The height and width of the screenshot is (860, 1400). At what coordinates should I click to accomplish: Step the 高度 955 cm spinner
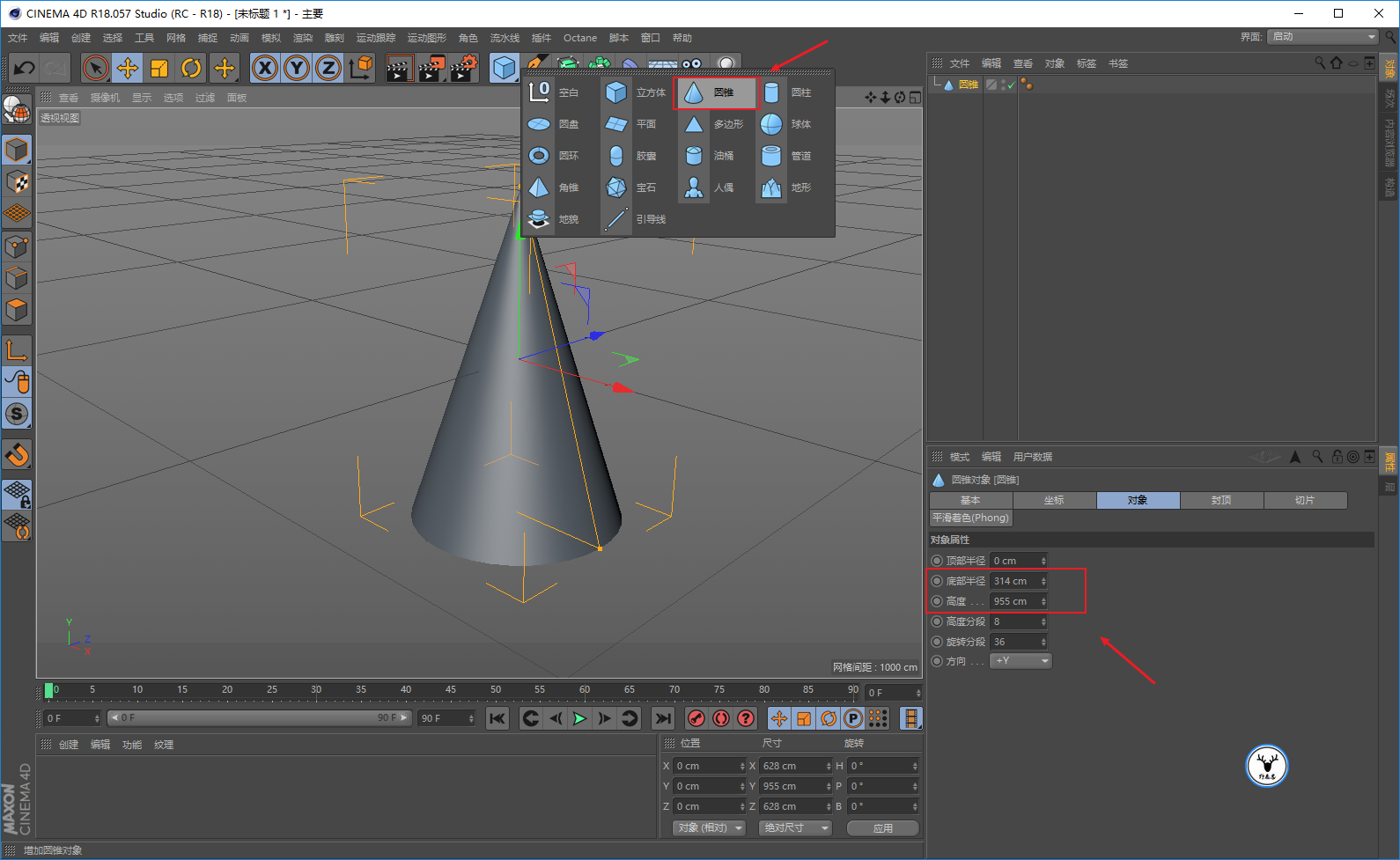tap(1043, 601)
